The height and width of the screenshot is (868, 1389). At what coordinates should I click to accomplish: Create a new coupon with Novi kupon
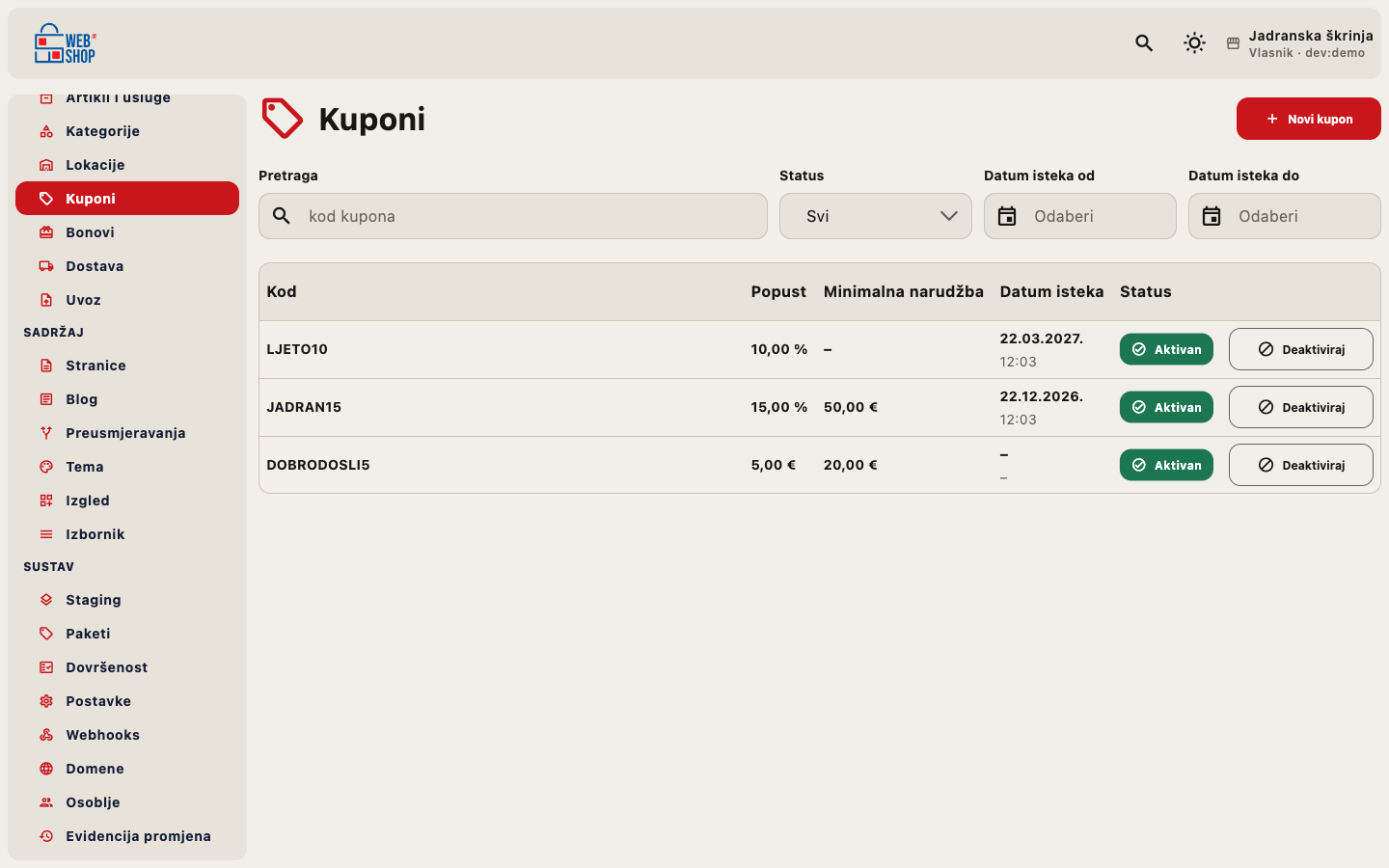pos(1309,119)
